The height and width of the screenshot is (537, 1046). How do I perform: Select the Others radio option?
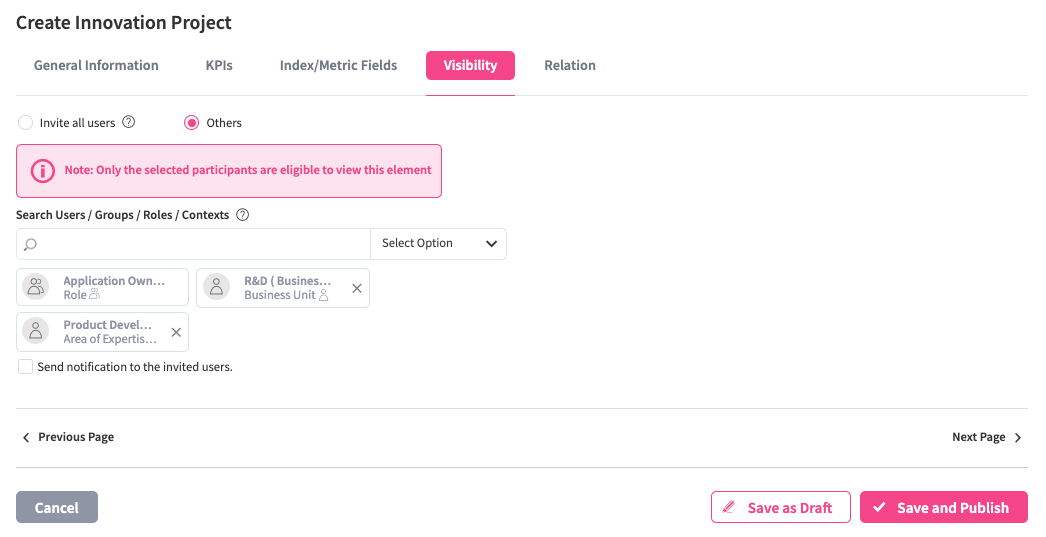coord(192,123)
